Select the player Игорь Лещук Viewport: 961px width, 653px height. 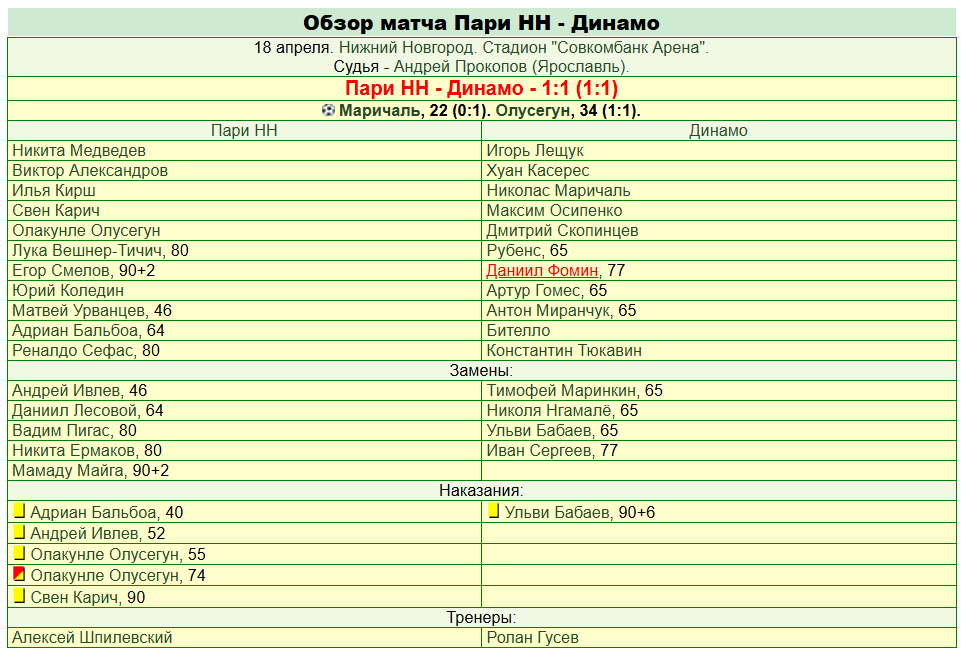pyautogui.click(x=535, y=150)
